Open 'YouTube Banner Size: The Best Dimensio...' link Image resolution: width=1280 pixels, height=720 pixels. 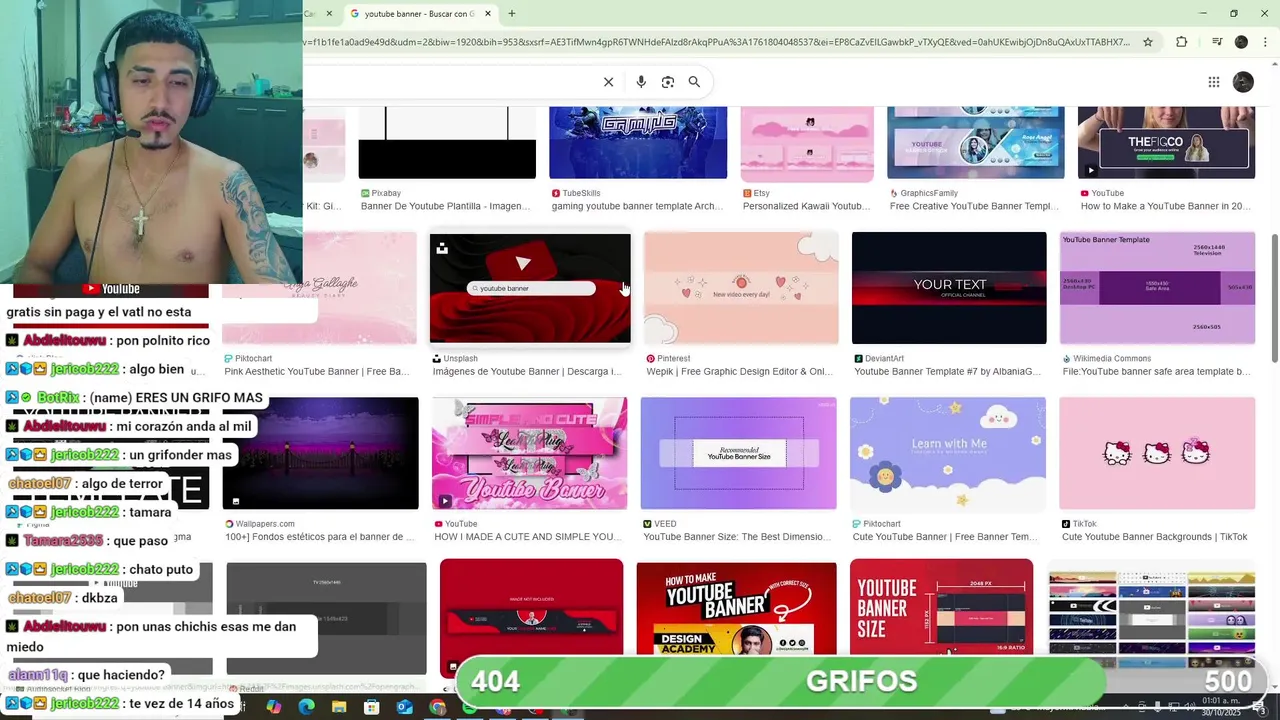point(737,537)
